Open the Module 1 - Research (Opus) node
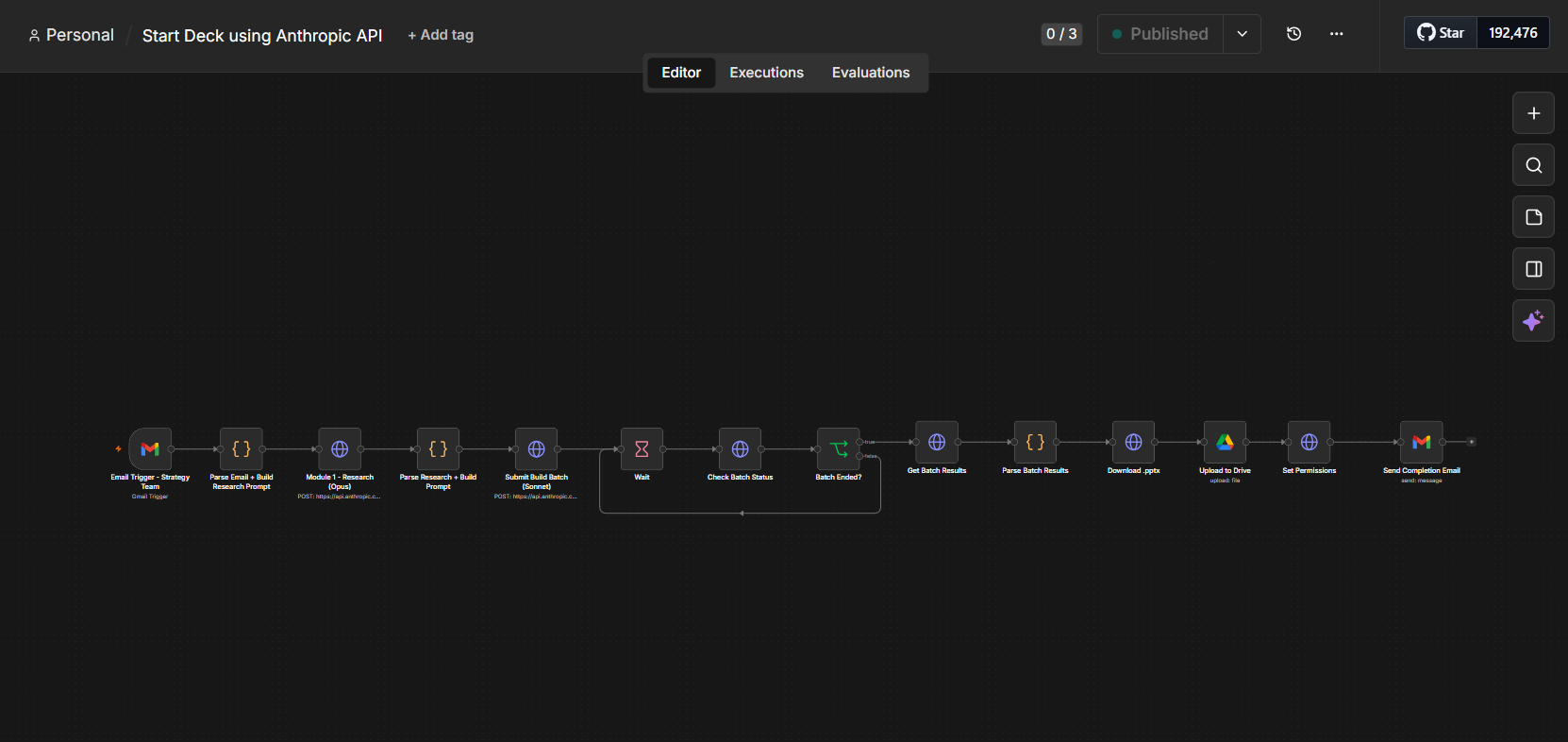The image size is (1568, 742). [340, 449]
